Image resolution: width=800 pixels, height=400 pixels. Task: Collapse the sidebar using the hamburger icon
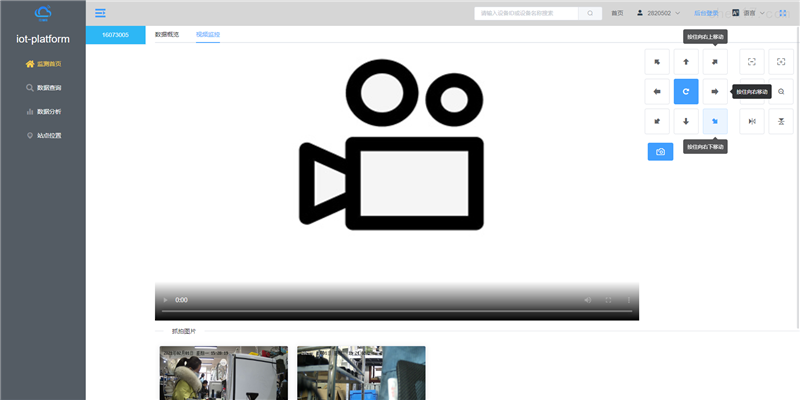tap(100, 13)
